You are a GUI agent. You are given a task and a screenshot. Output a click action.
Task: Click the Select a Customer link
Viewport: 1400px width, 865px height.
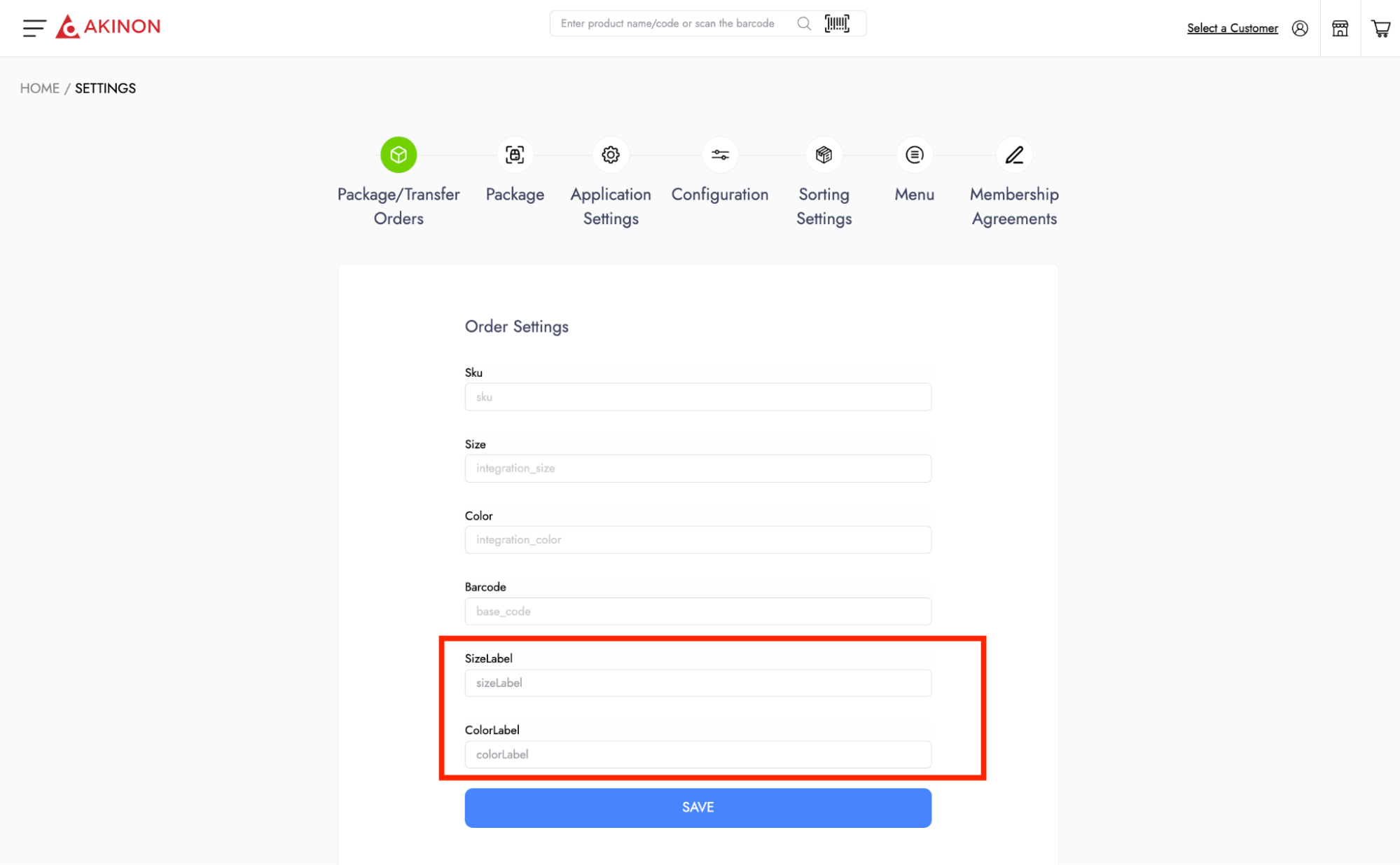tap(1232, 28)
